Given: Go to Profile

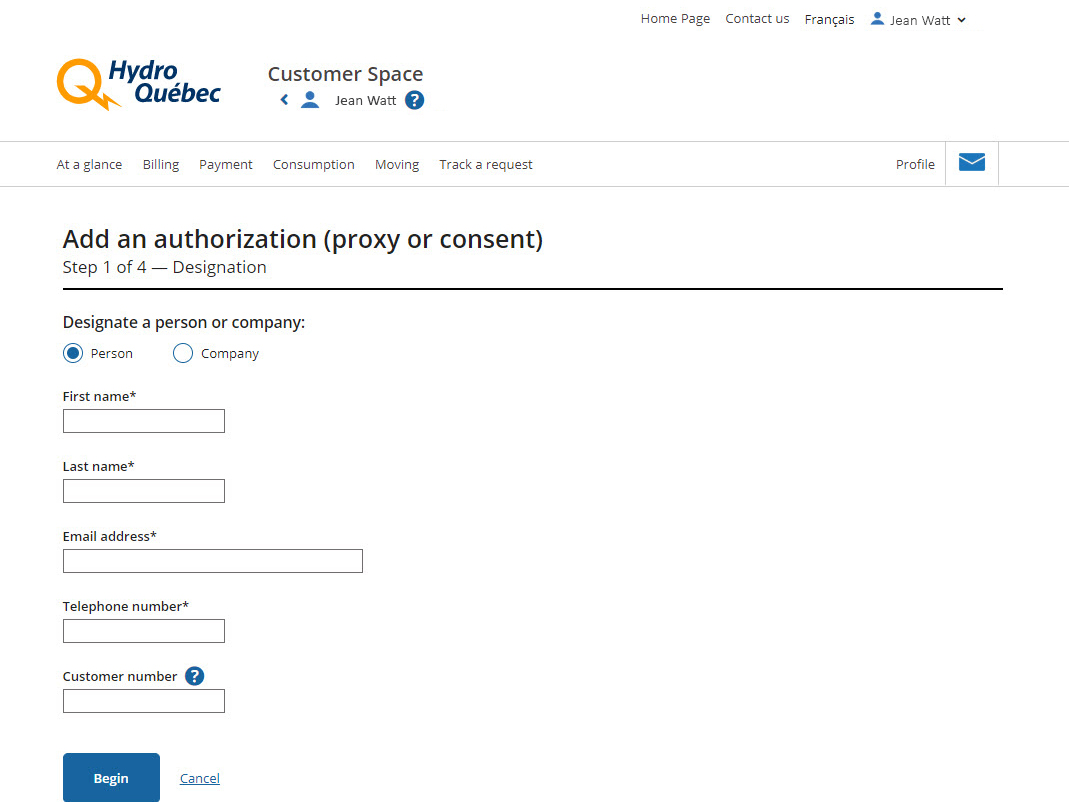Looking at the screenshot, I should tap(915, 164).
